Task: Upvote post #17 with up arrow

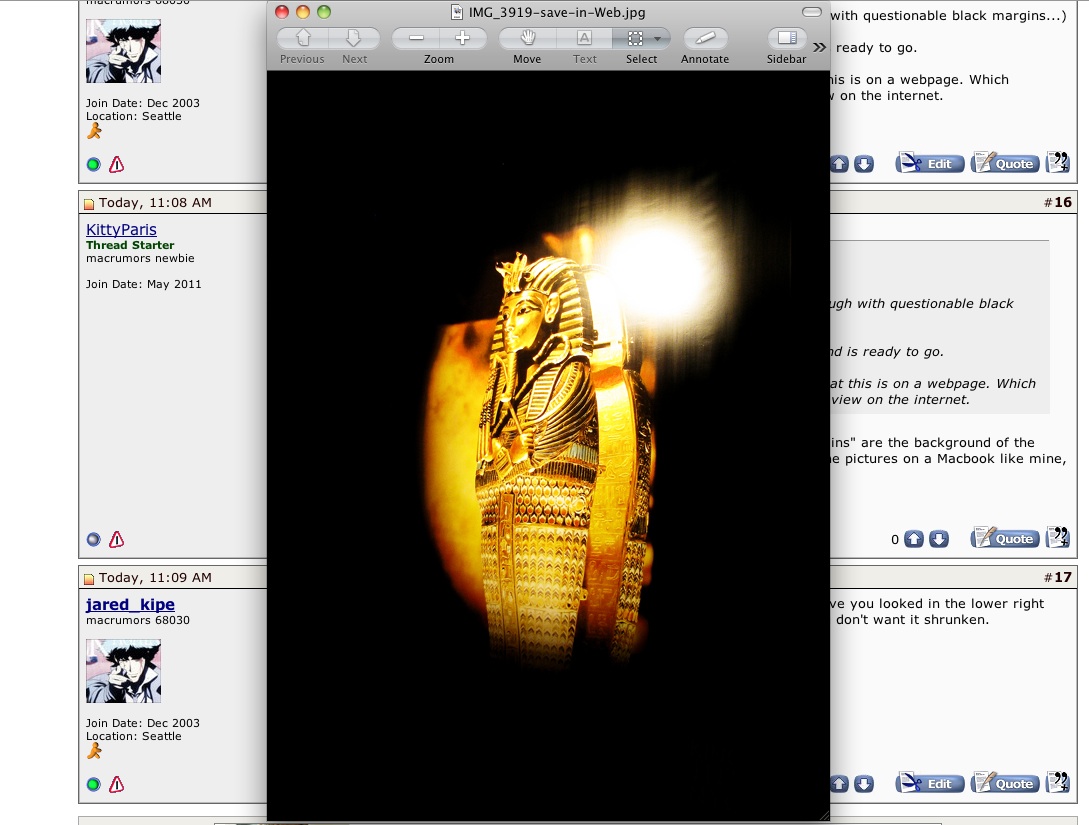Action: click(839, 784)
